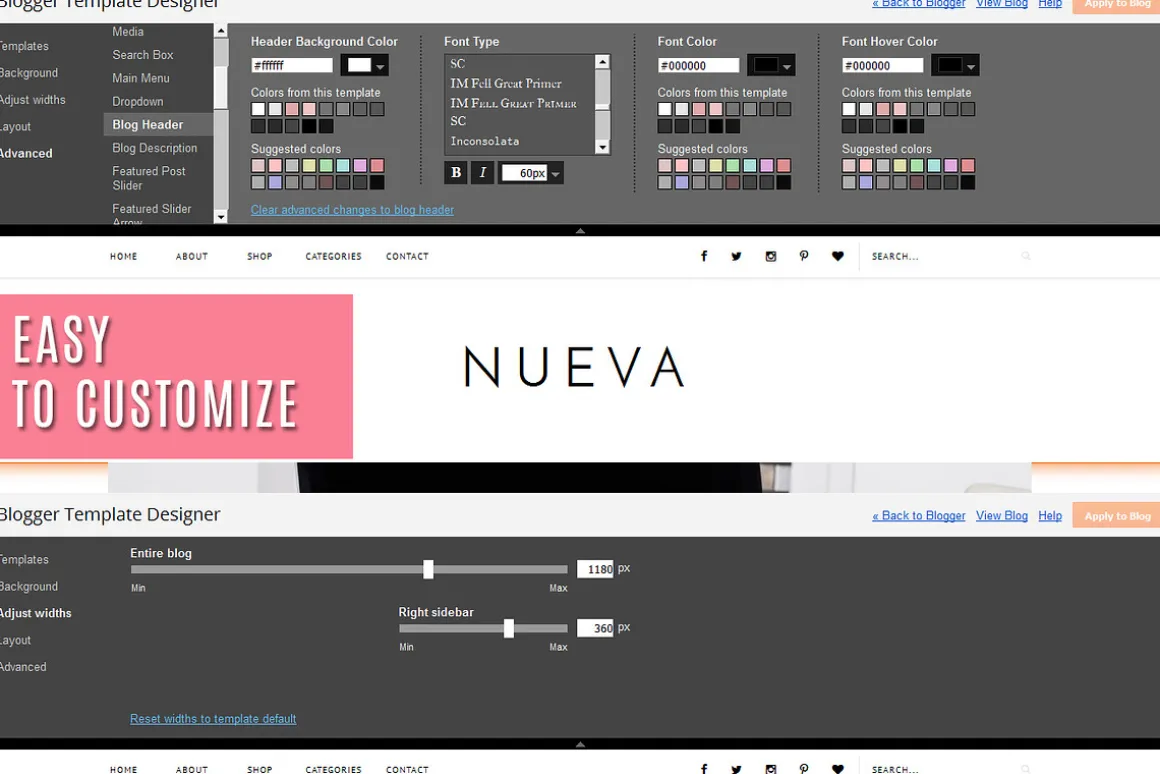Choose IM Fell Great Primer font
Viewport: 1160px width, 774px height.
pyautogui.click(x=506, y=84)
